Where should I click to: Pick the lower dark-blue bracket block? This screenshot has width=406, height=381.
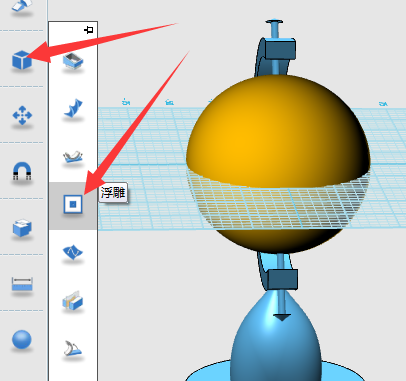click(283, 279)
